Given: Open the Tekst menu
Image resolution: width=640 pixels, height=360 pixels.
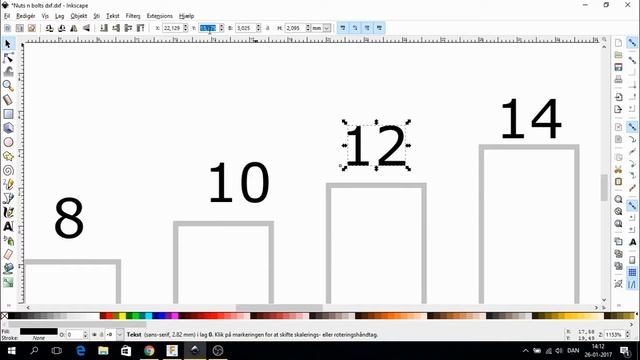Looking at the screenshot, I should pyautogui.click(x=113, y=16).
